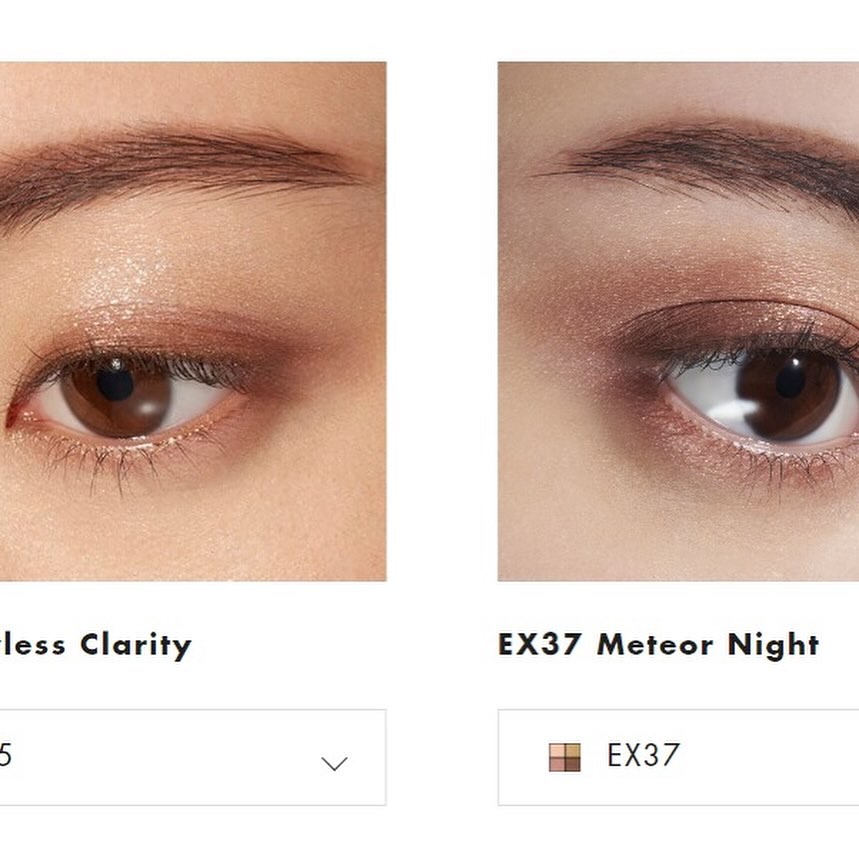Open the Clarity eye look photo on the left
The height and width of the screenshot is (859, 859).
[192, 320]
